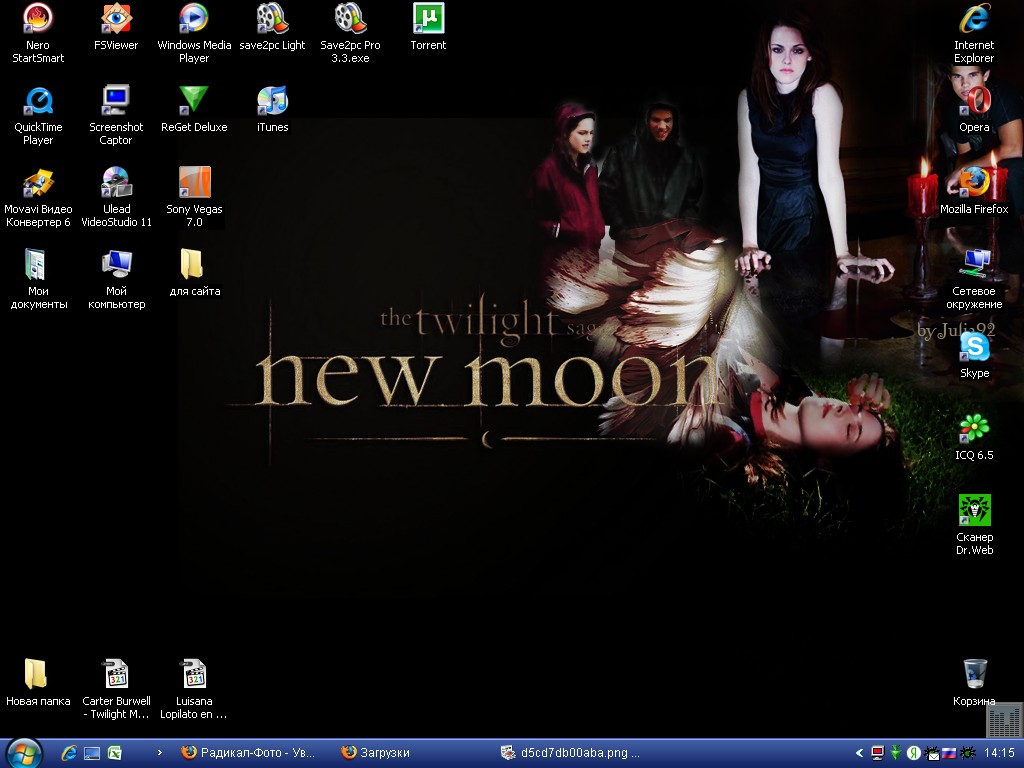
Task: Open the Start menu orb
Action: click(x=24, y=753)
